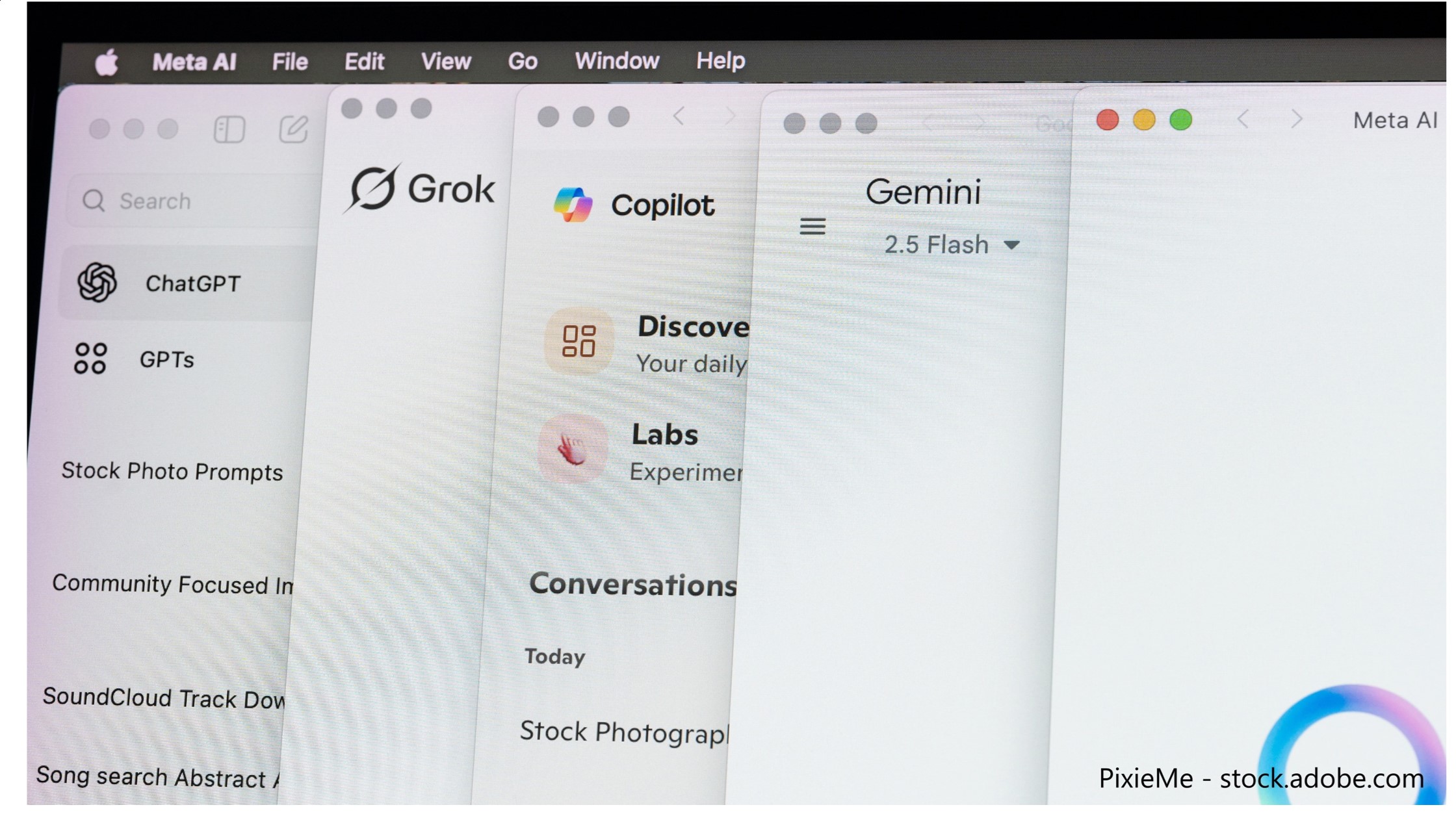Open the Edit menu
This screenshot has width=1456, height=818.
click(x=364, y=62)
